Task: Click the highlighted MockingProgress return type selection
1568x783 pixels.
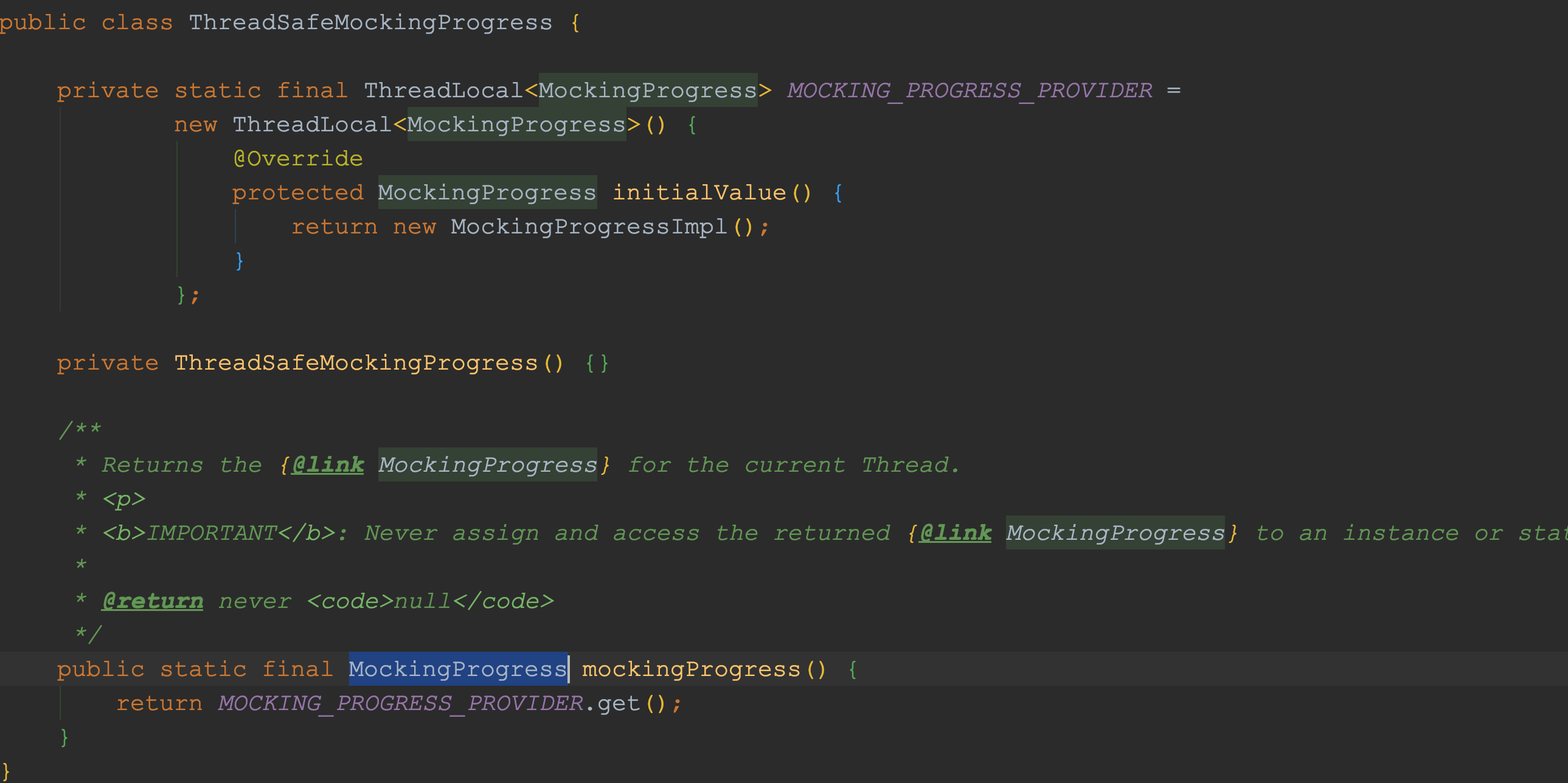Action: [457, 669]
